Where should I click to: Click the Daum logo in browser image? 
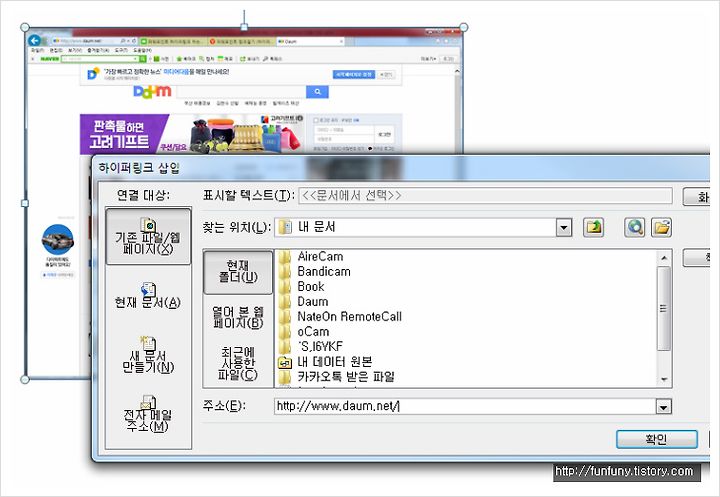[152, 91]
